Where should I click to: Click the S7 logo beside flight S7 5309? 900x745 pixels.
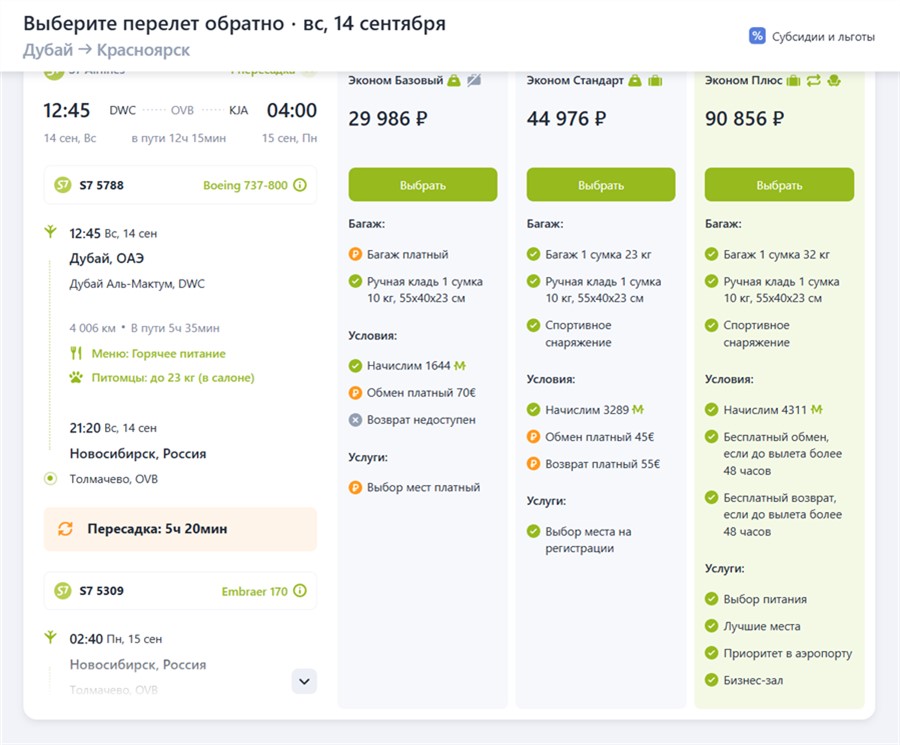coord(63,591)
